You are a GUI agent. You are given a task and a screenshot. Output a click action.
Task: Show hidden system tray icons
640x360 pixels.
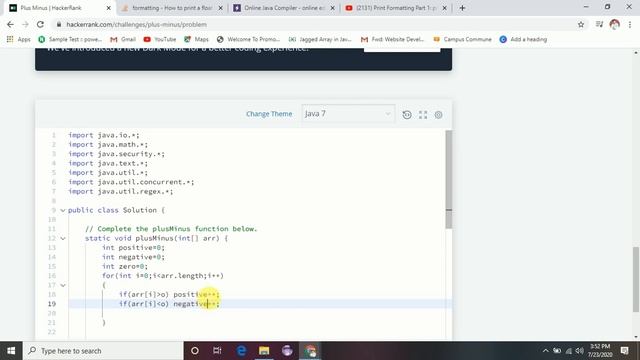[x=545, y=351]
